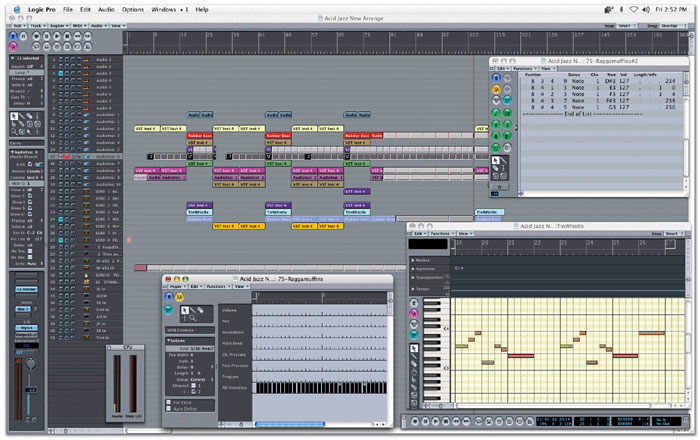Click play in the Arrange transport buttons
700x440 pixels.
pyautogui.click(x=57, y=36)
